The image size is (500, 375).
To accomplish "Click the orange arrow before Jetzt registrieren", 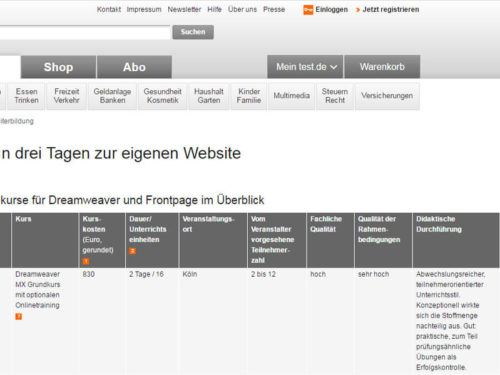I will tap(358, 10).
